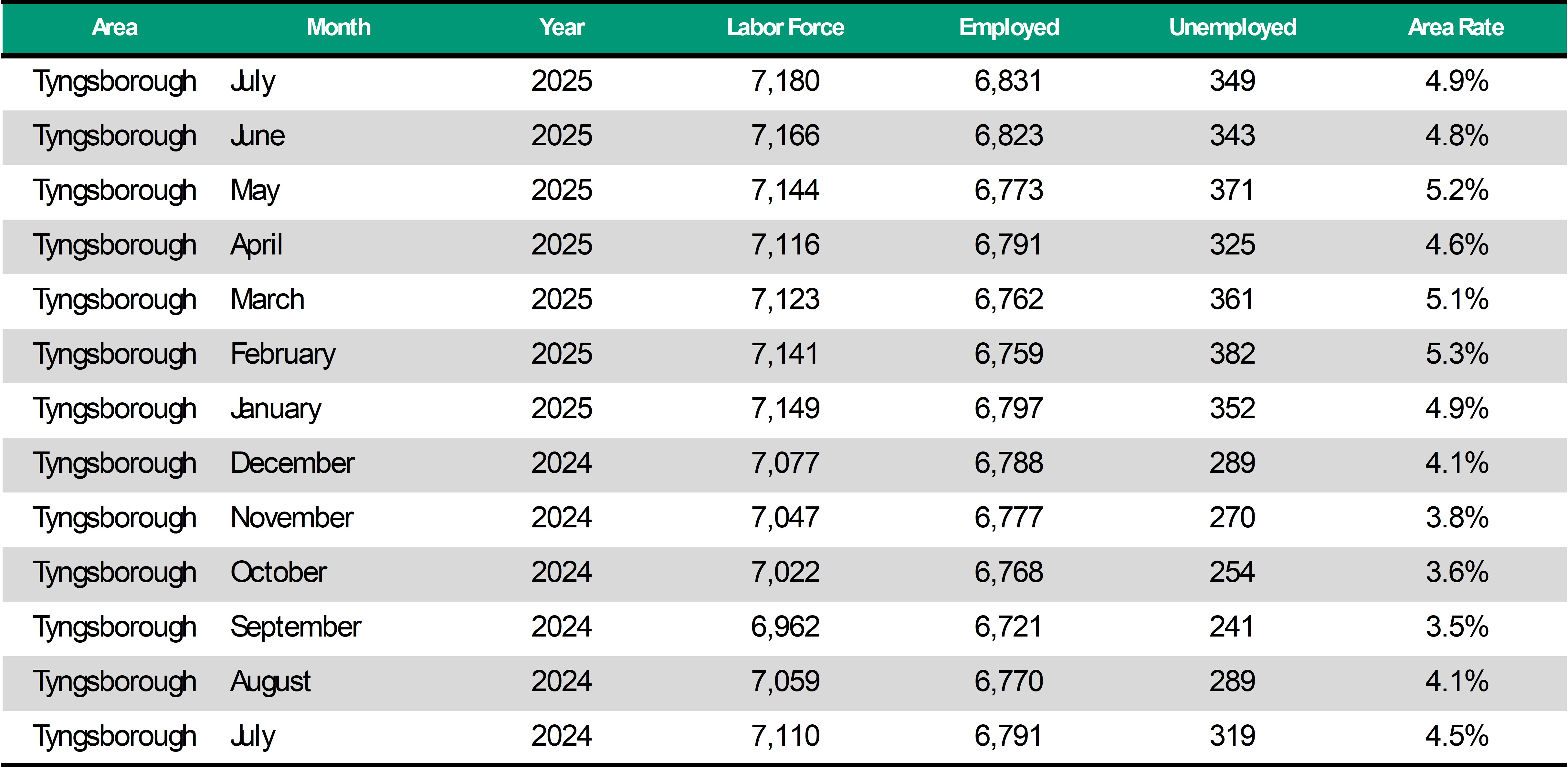Select the September labor force value 6,962
The image size is (1568, 767).
785,627
